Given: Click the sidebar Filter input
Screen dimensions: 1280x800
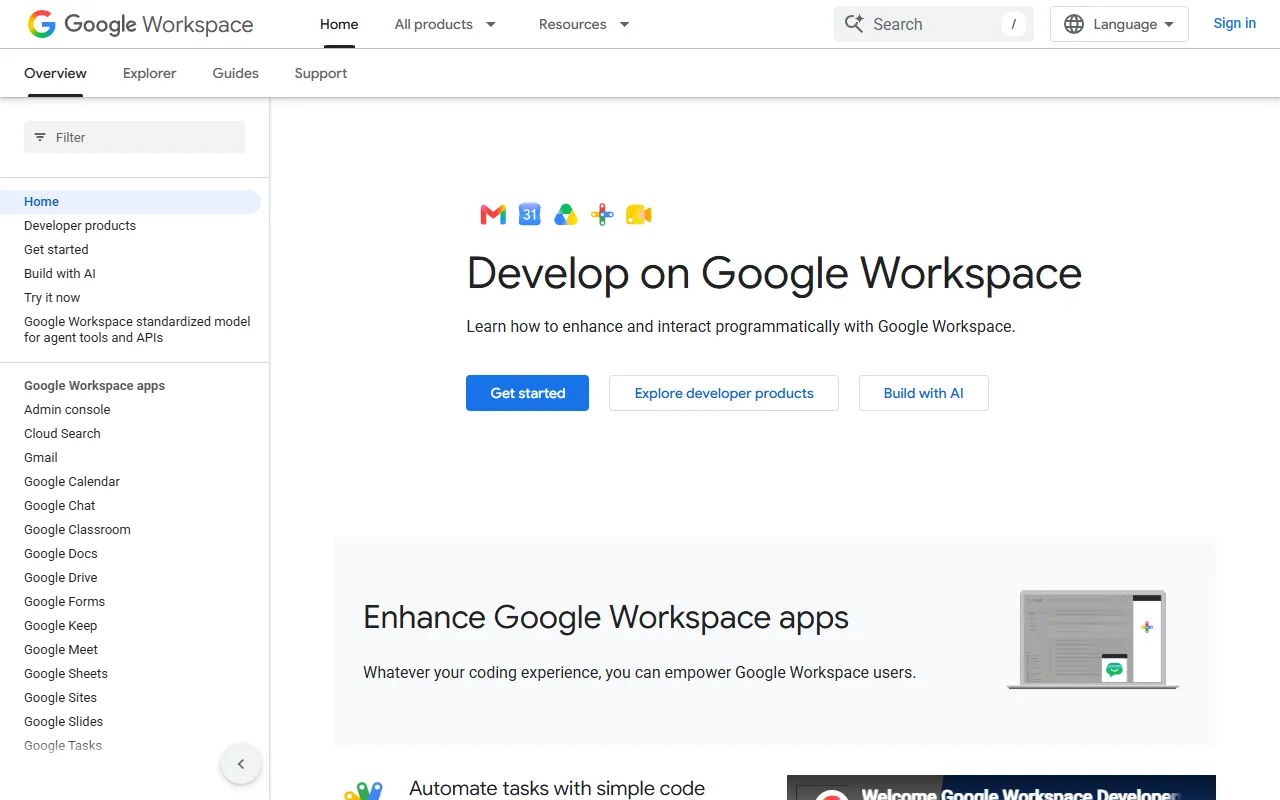Looking at the screenshot, I should [134, 137].
